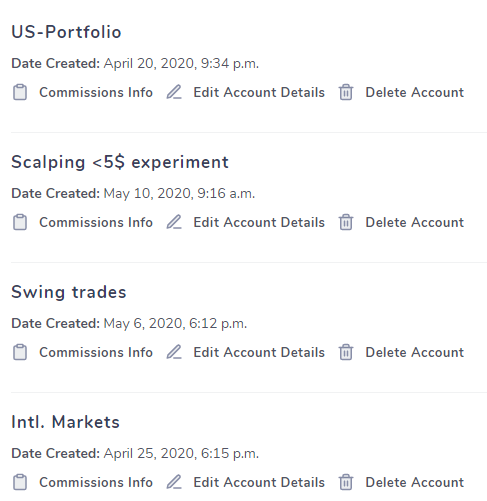
Task: Click pencil icon for Scalping <5$ experiment
Action: click(x=174, y=222)
